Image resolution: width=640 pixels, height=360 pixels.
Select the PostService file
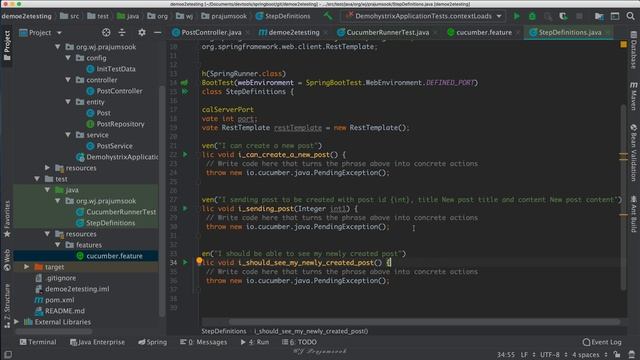click(x=114, y=146)
